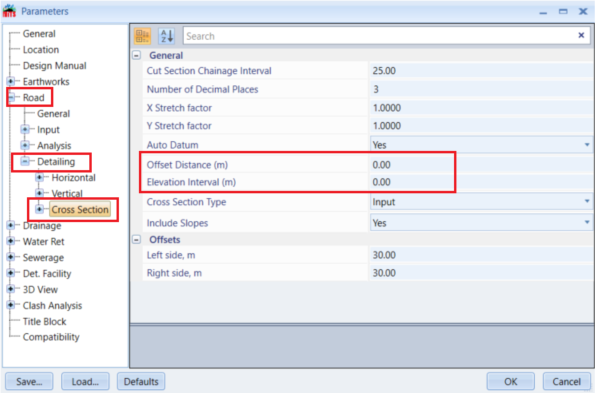Select the Cross Section tree item
Viewport: 595px width, 393px height.
pyautogui.click(x=80, y=209)
